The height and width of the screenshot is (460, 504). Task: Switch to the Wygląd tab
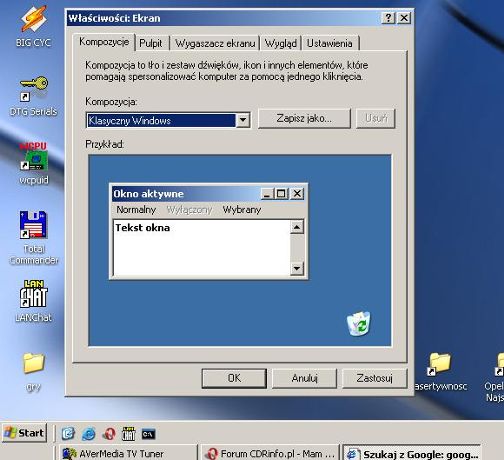point(281,43)
